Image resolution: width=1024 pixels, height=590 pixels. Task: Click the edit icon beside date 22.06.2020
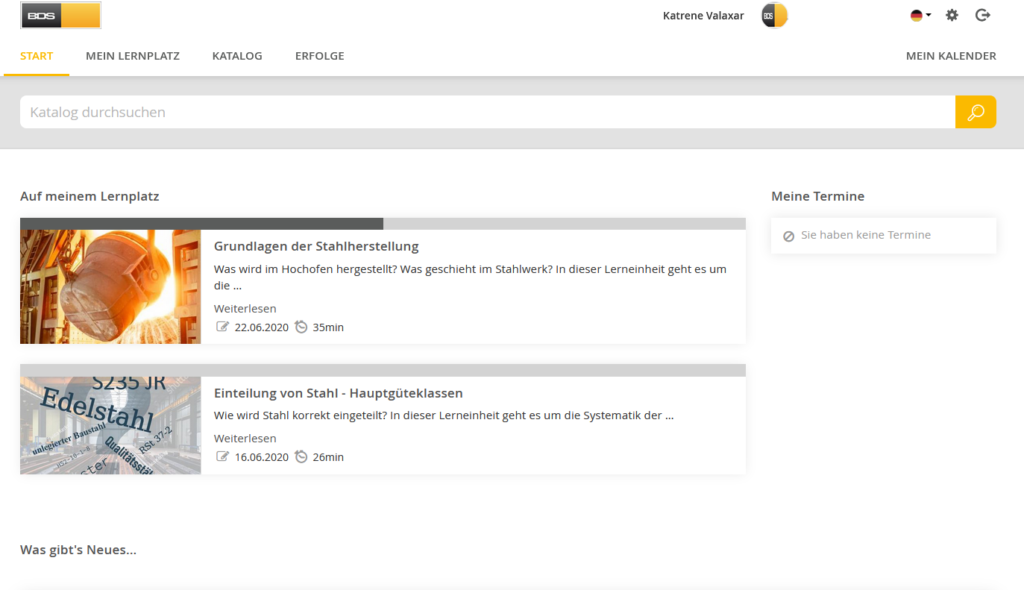tap(222, 326)
